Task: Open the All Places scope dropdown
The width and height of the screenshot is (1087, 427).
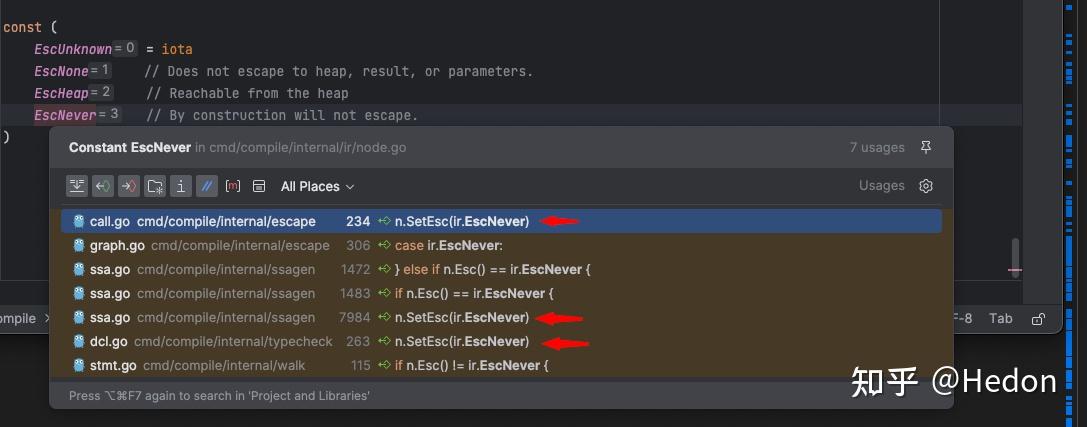Action: 317,186
